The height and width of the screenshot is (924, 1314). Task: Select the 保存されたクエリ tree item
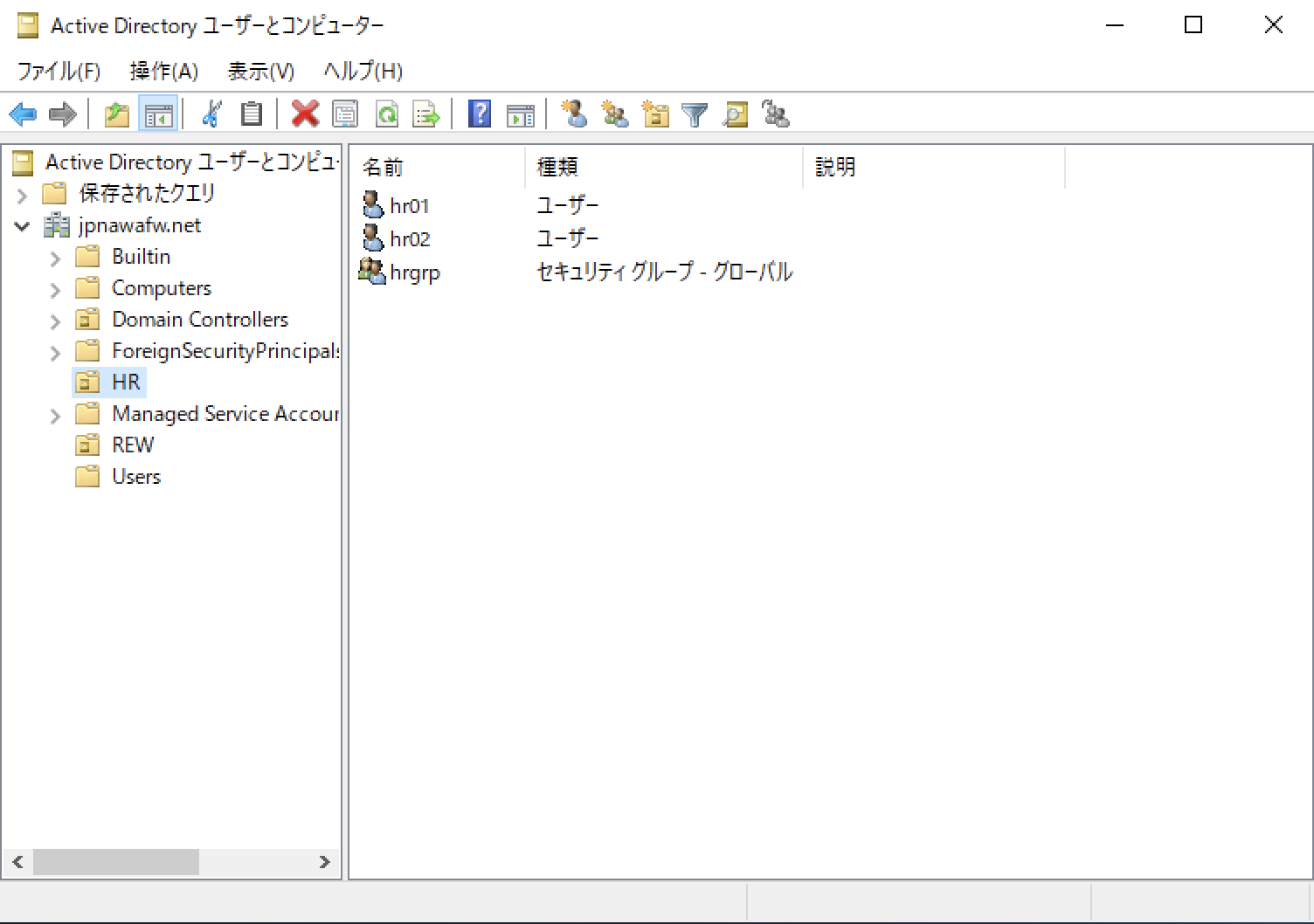pos(147,193)
